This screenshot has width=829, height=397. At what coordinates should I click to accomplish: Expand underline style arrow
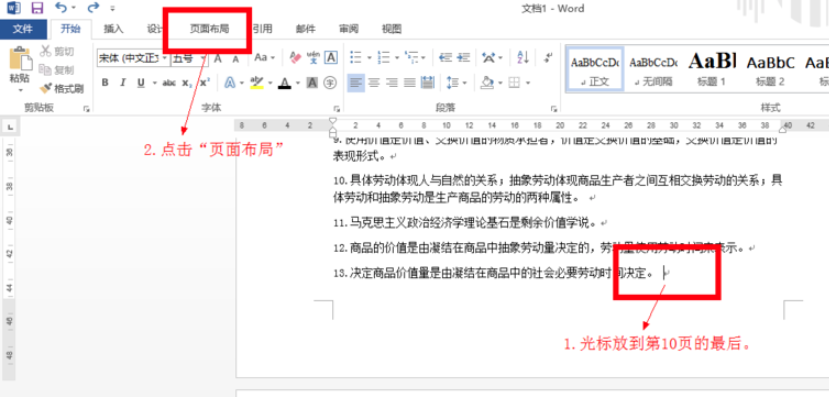pos(154,83)
